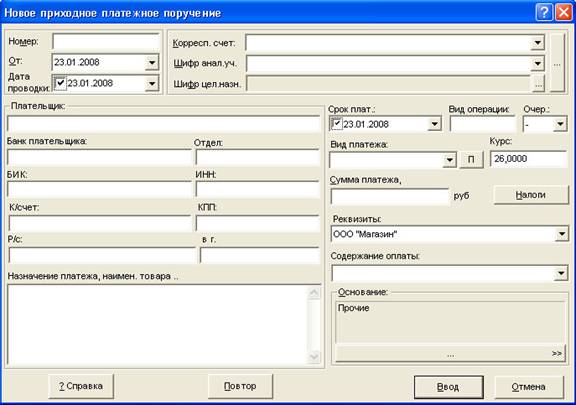576x405 pixels.
Task: Open the От date dropdown
Action: (x=152, y=62)
